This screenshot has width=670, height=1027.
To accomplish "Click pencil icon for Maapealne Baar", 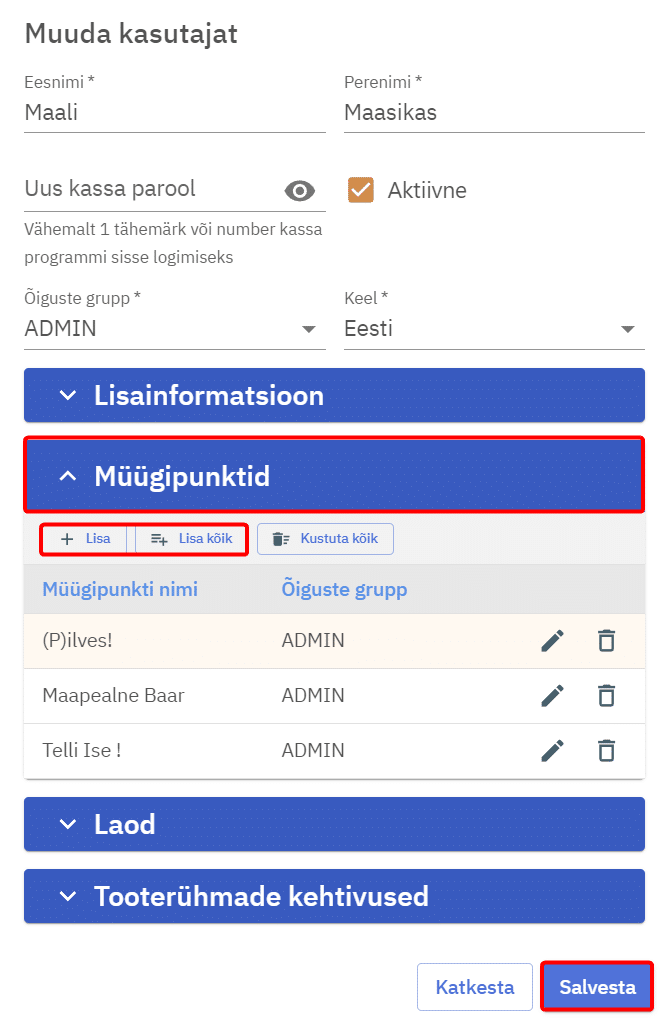I will (552, 696).
